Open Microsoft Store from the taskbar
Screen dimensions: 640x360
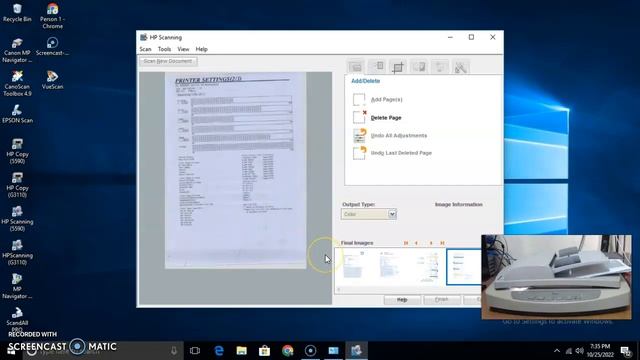[x=264, y=351]
